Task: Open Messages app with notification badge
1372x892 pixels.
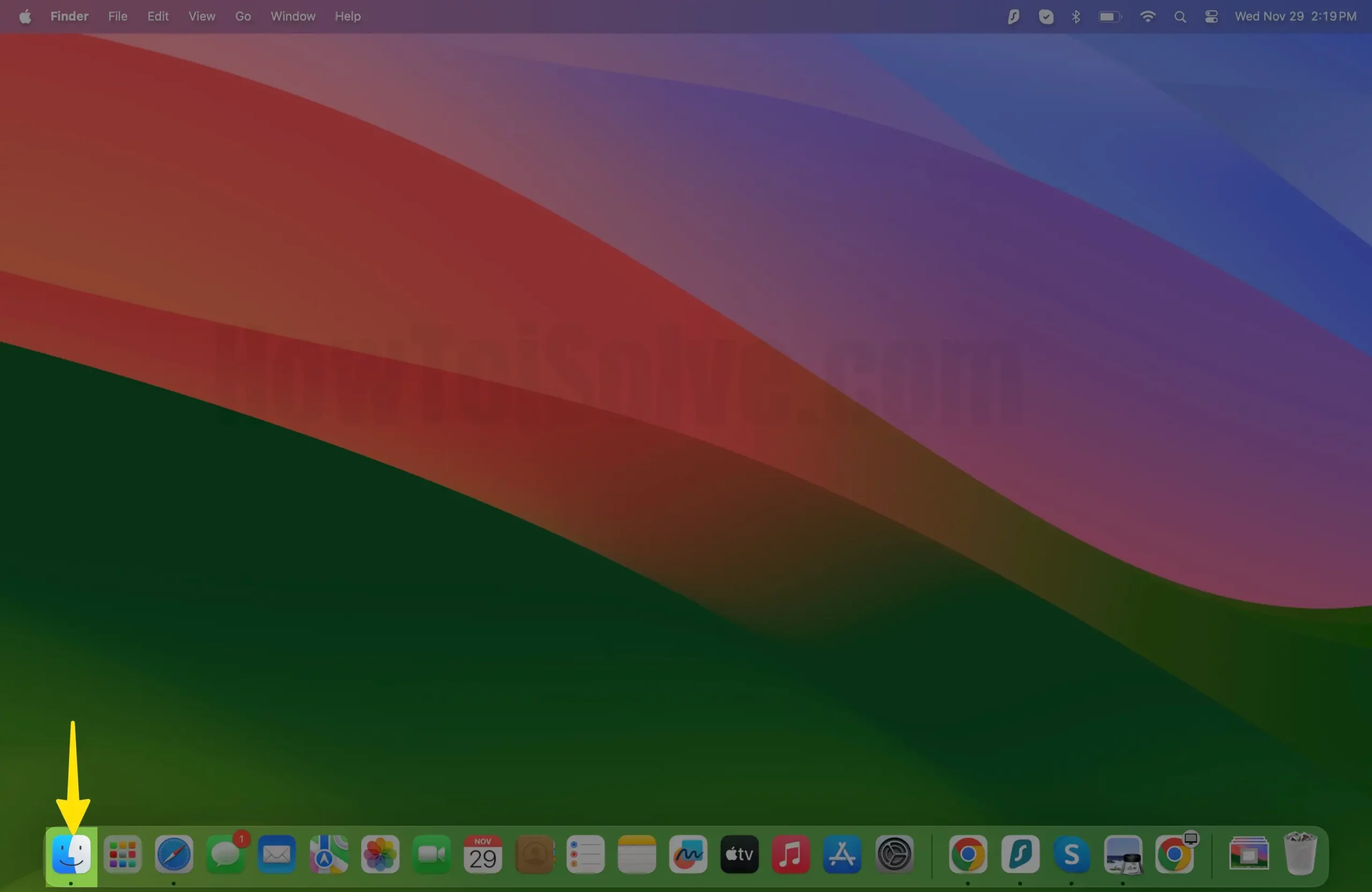Action: 225,853
